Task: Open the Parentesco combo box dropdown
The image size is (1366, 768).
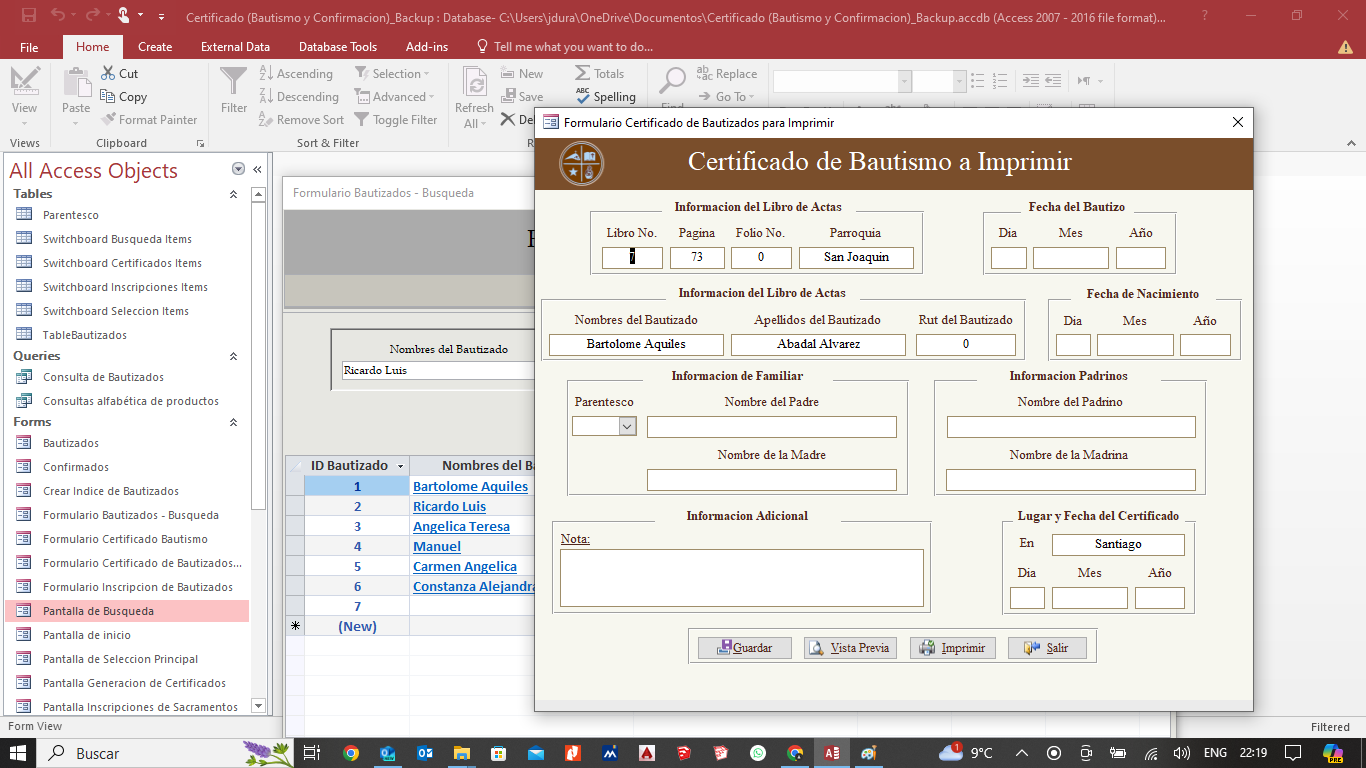Action: click(x=627, y=426)
